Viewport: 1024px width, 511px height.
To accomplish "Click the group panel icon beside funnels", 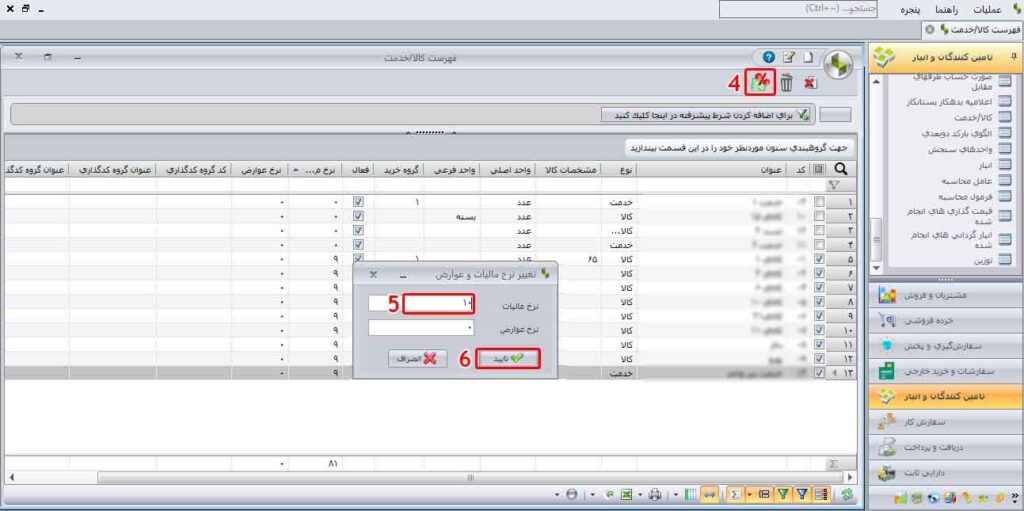I will coord(763,495).
